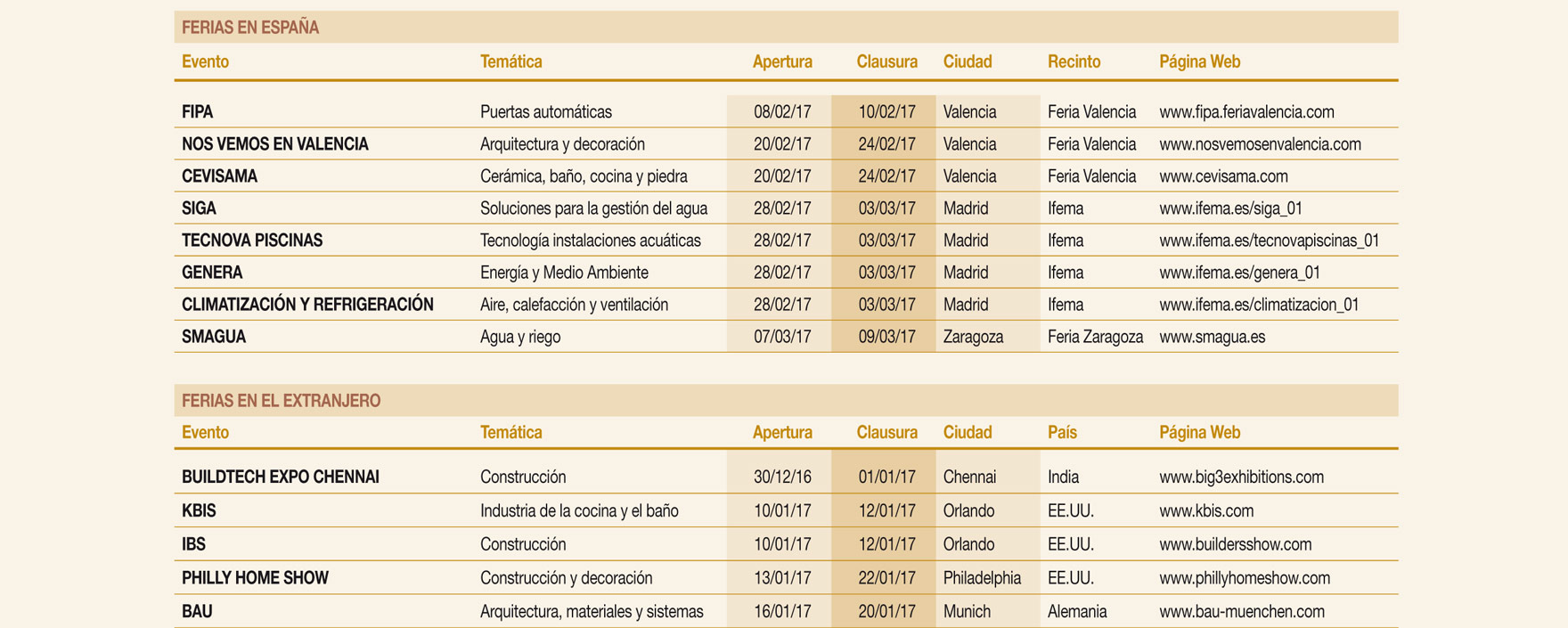The width and height of the screenshot is (1568, 628).
Task: Click the Apertura header in Spain table
Action: tap(781, 62)
